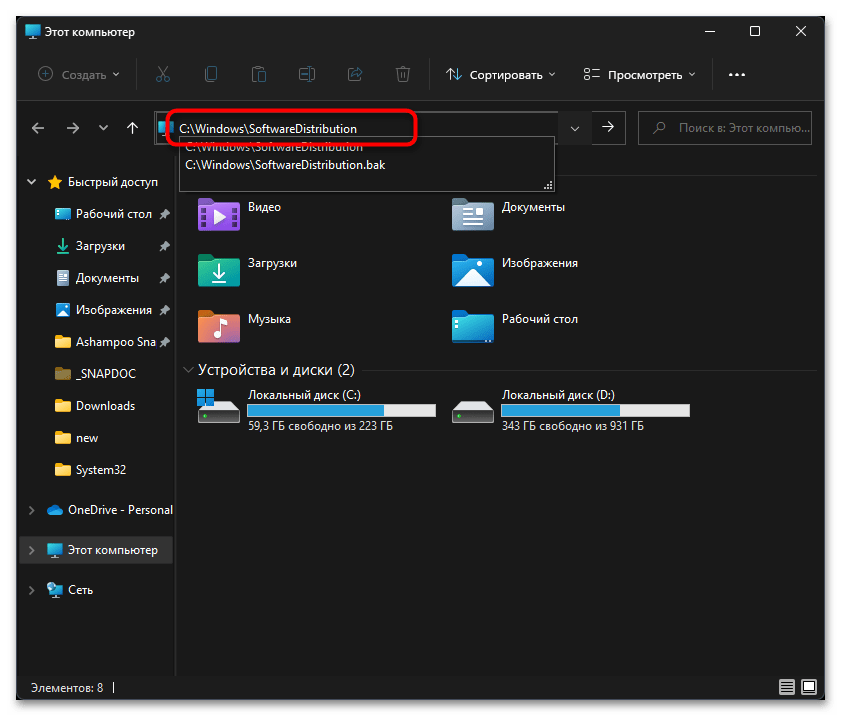The height and width of the screenshot is (716, 841).
Task: Open the Просмотреть view menu
Action: point(639,74)
